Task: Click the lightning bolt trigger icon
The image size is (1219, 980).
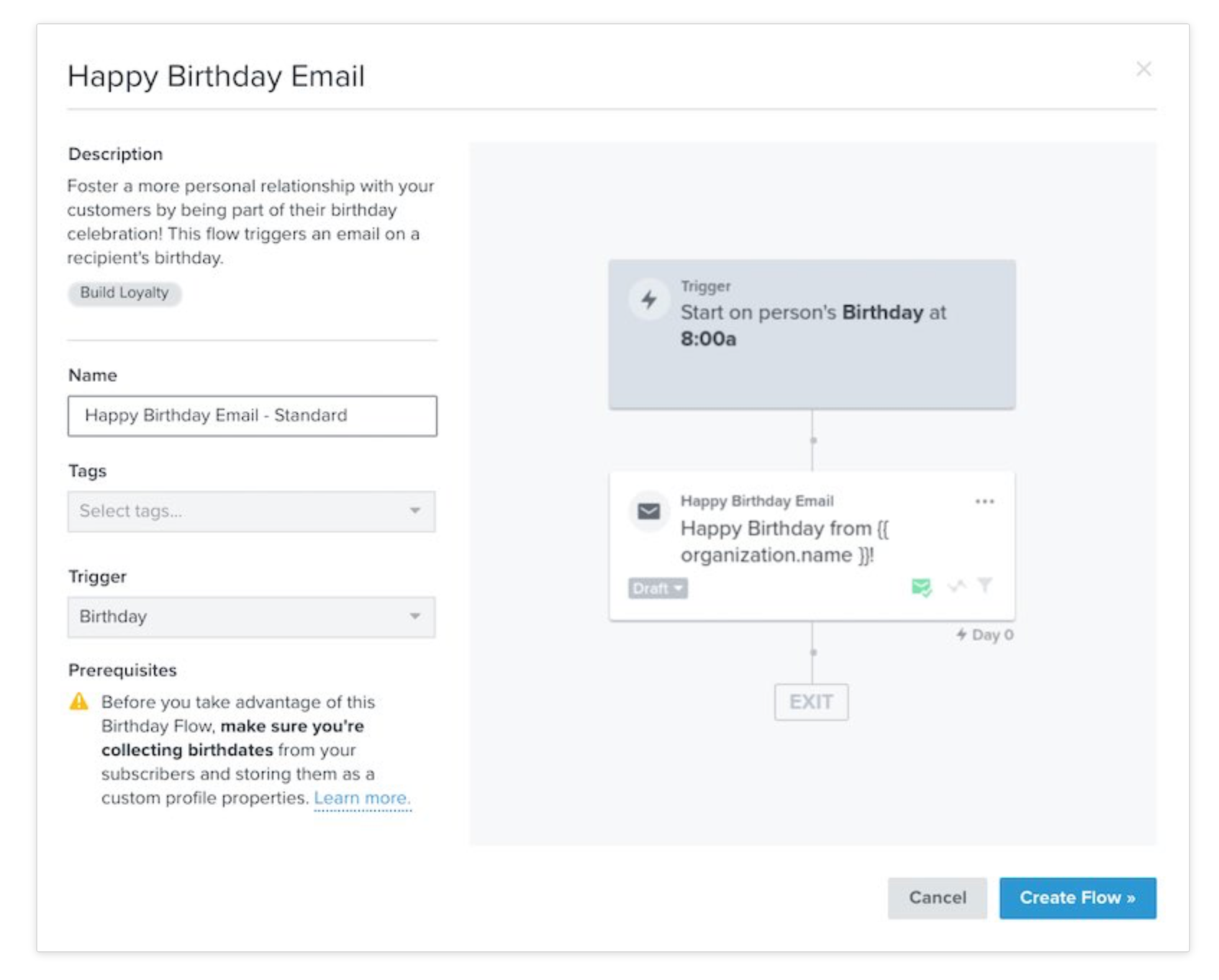Action: click(649, 299)
